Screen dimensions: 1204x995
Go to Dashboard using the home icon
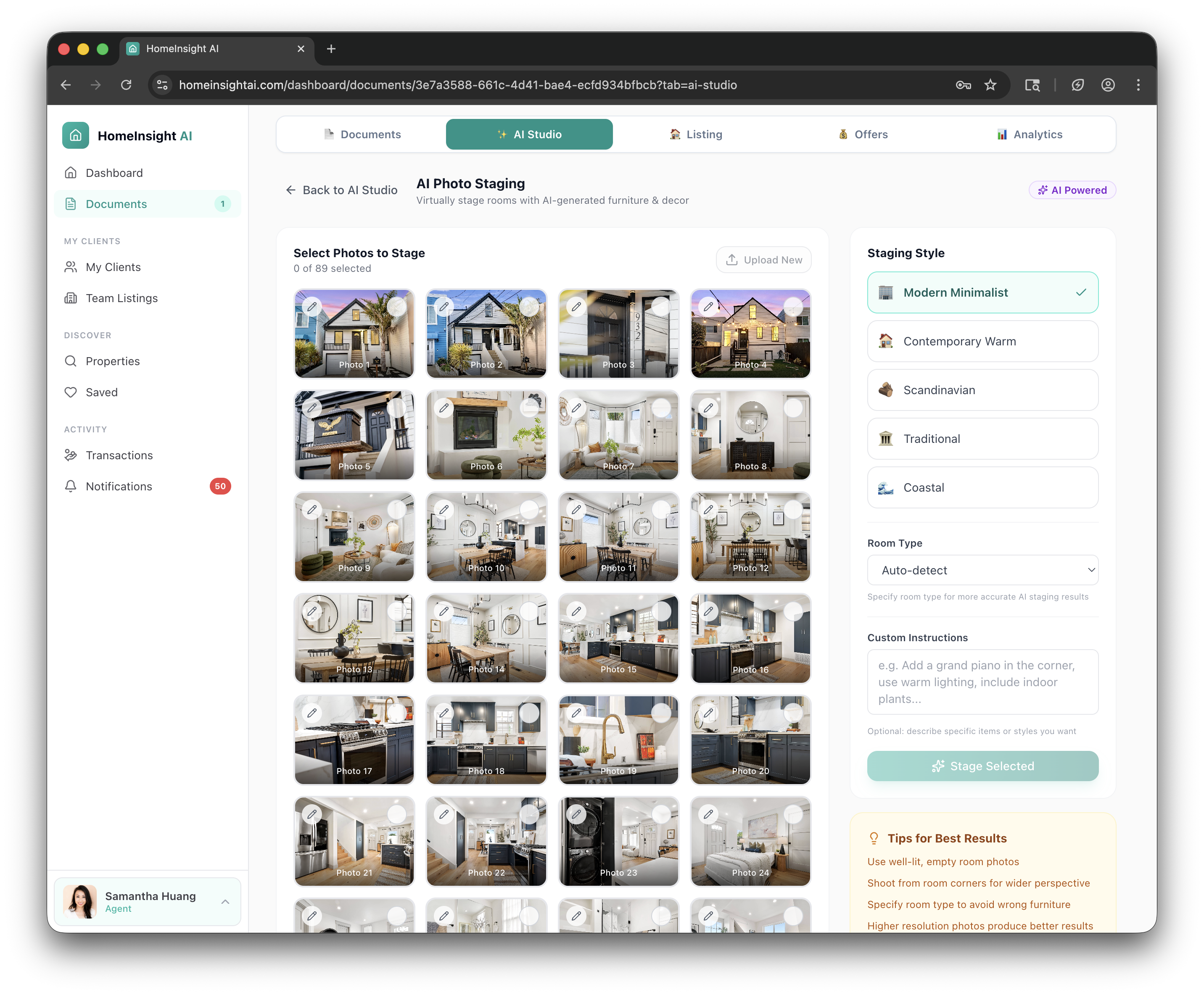coord(71,173)
